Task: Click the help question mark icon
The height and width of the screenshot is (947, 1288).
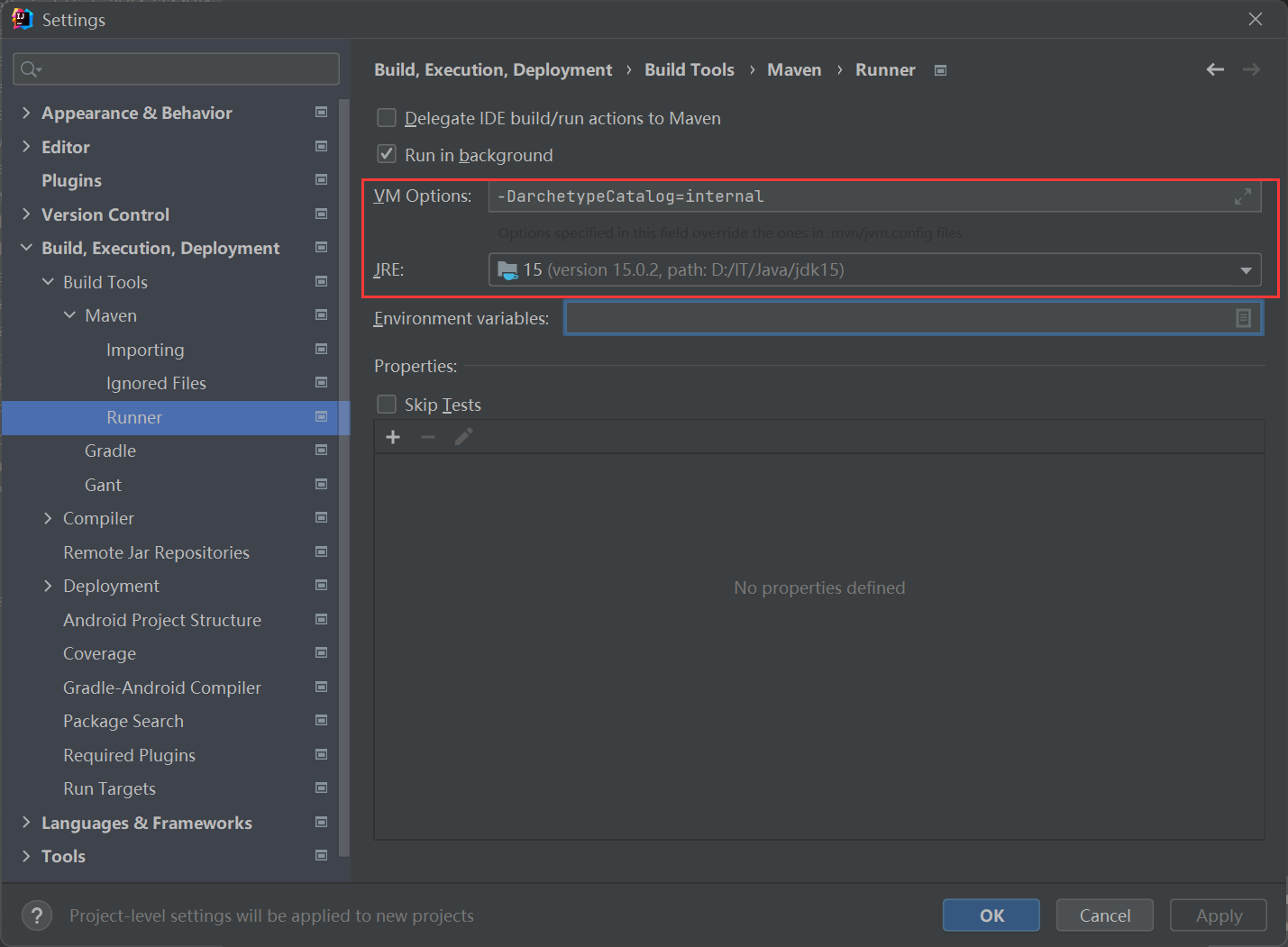Action: tap(36, 915)
